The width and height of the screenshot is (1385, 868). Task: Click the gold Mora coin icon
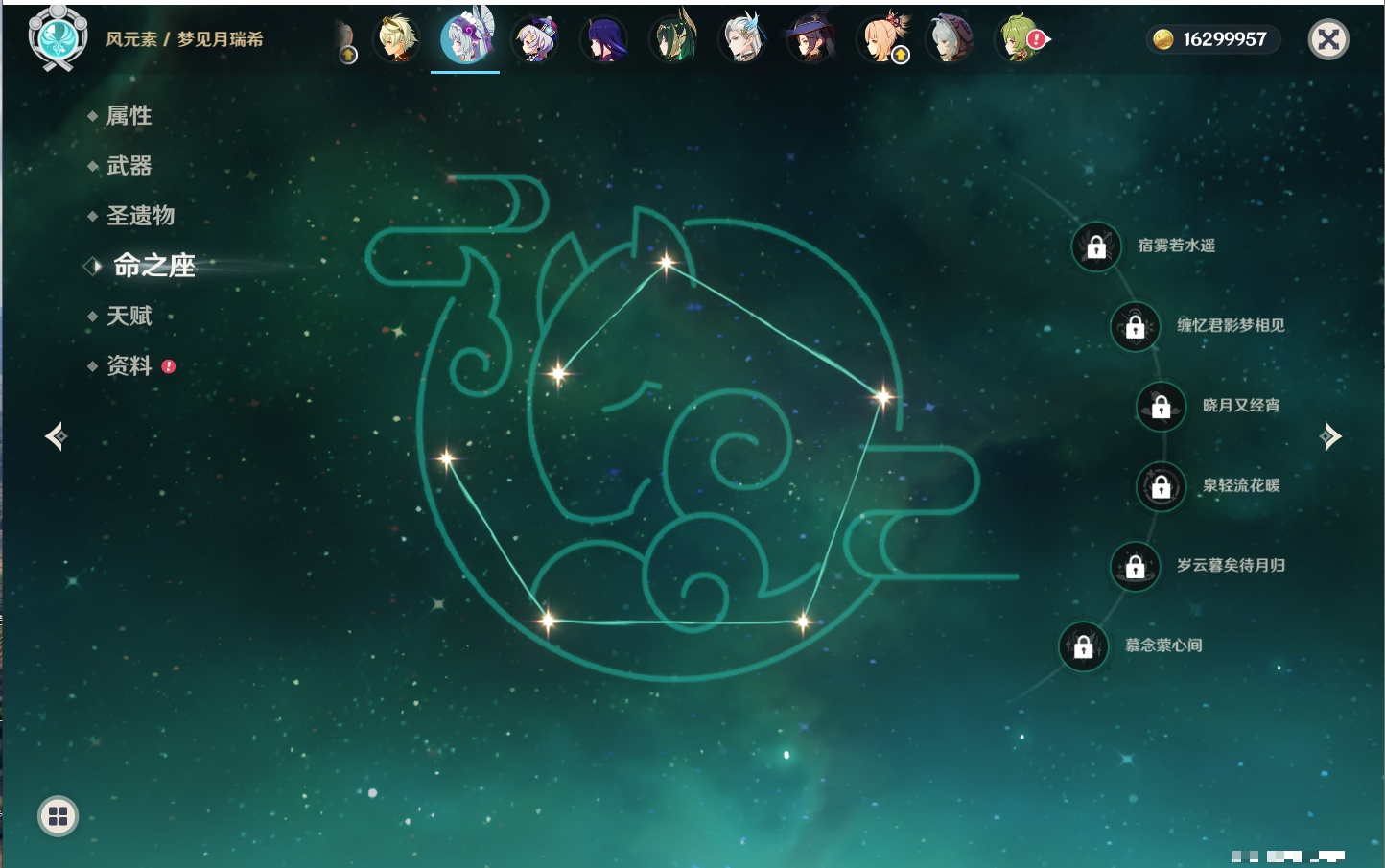(1163, 39)
